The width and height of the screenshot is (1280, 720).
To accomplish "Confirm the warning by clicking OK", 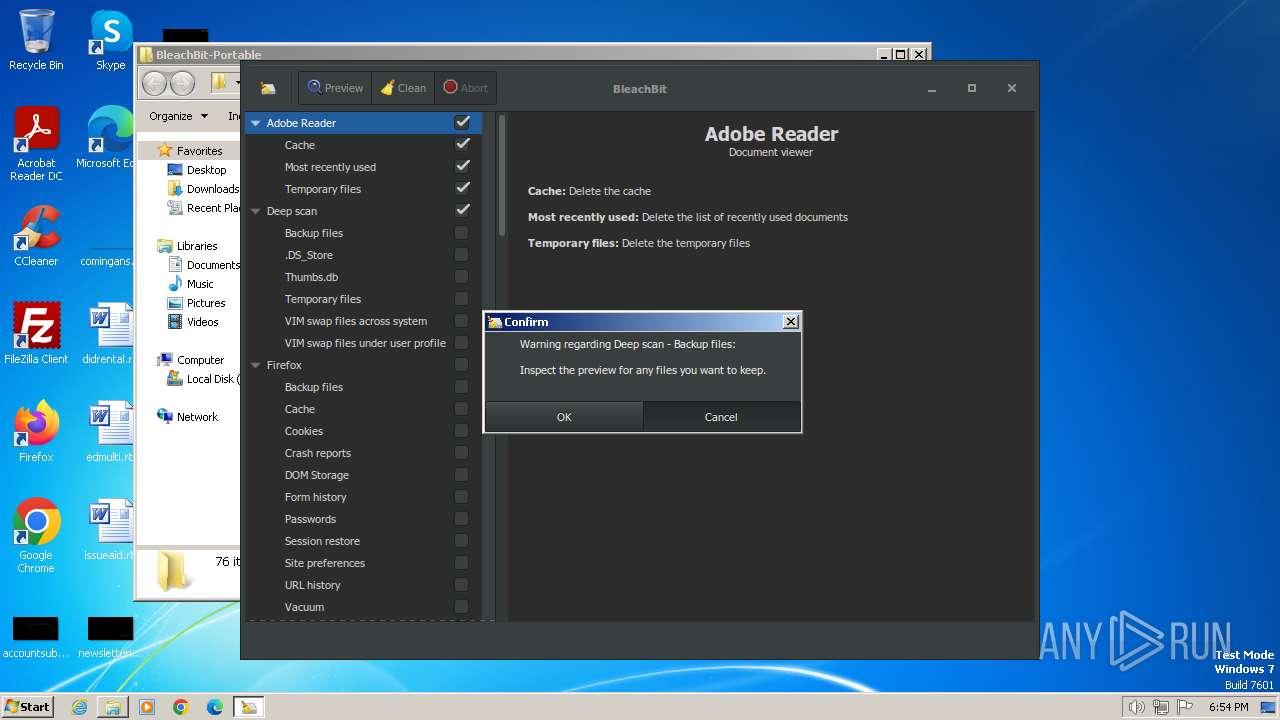I will pos(564,417).
